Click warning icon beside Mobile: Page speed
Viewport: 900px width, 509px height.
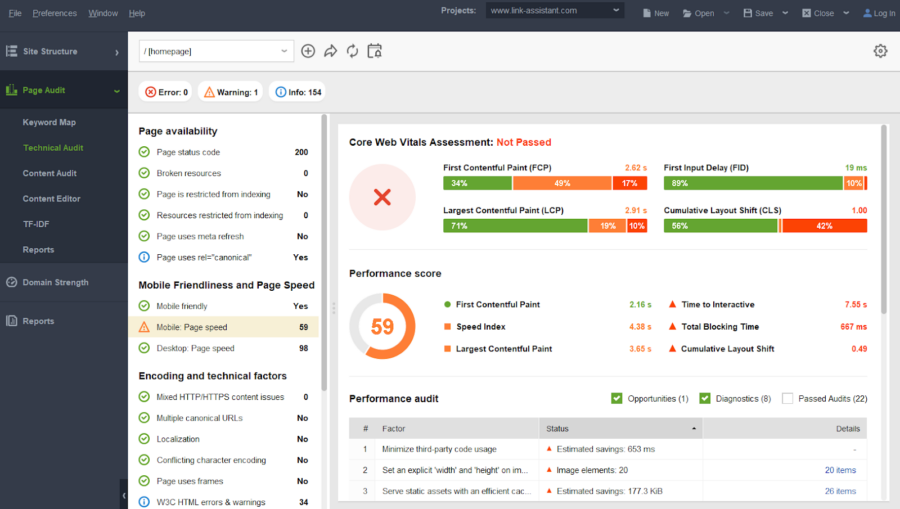point(144,327)
